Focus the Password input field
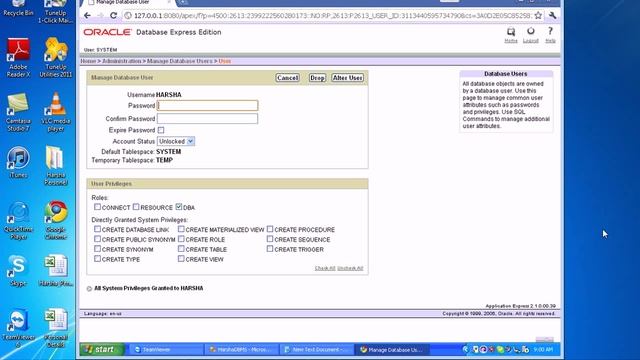This screenshot has width=640, height=360. click(207, 106)
